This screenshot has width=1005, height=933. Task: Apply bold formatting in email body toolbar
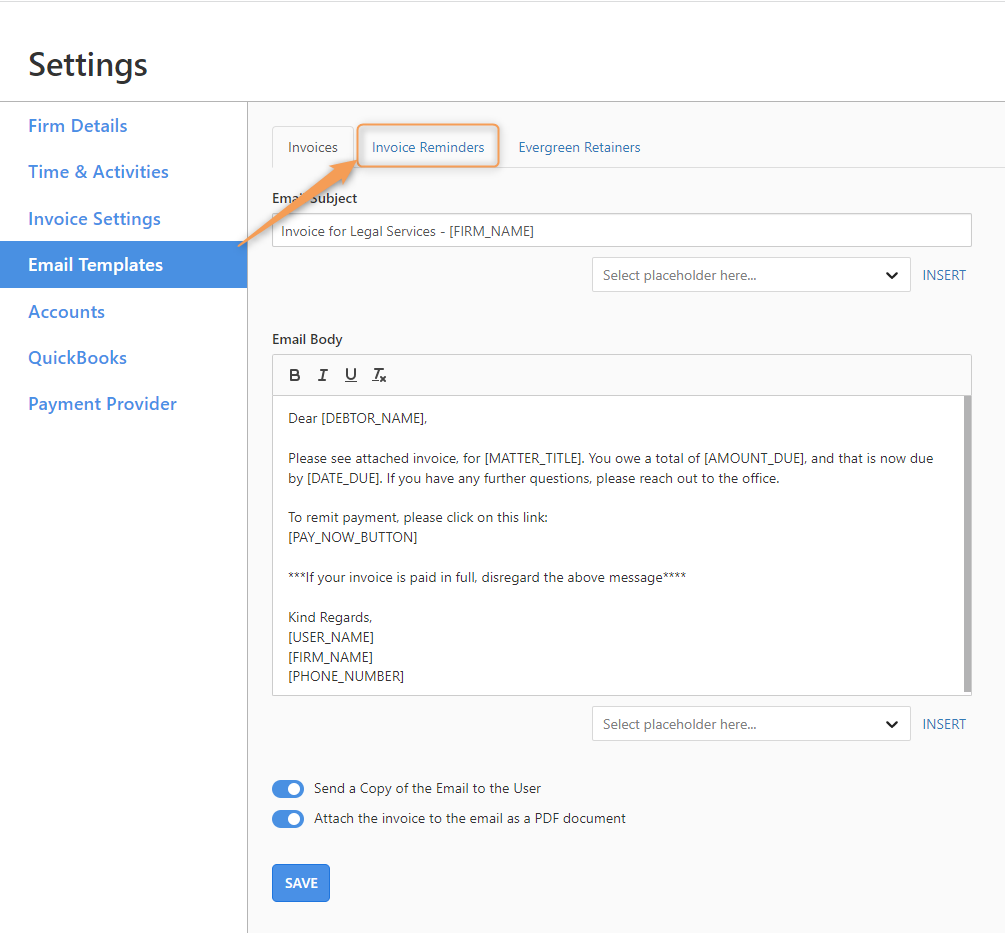click(295, 375)
